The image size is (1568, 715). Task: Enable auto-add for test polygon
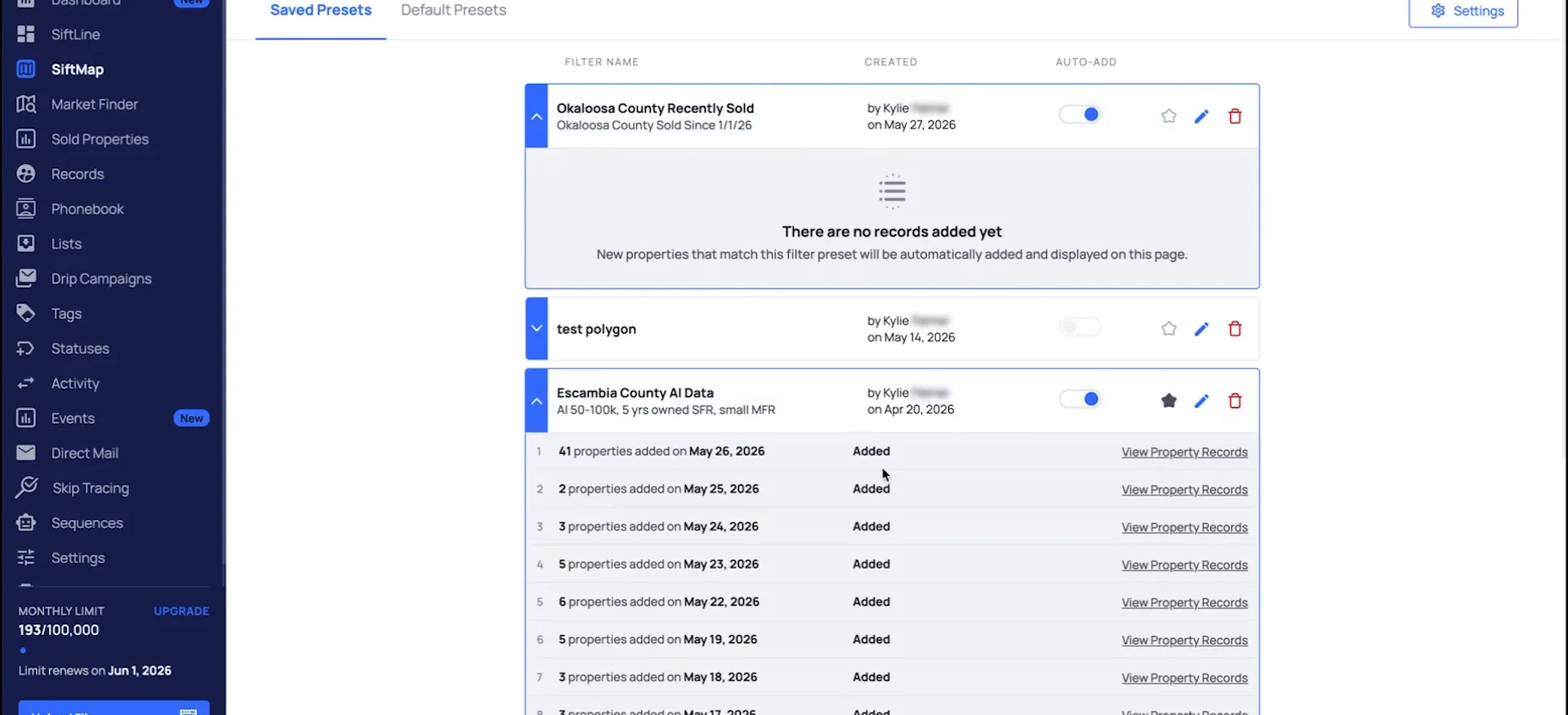1080,327
